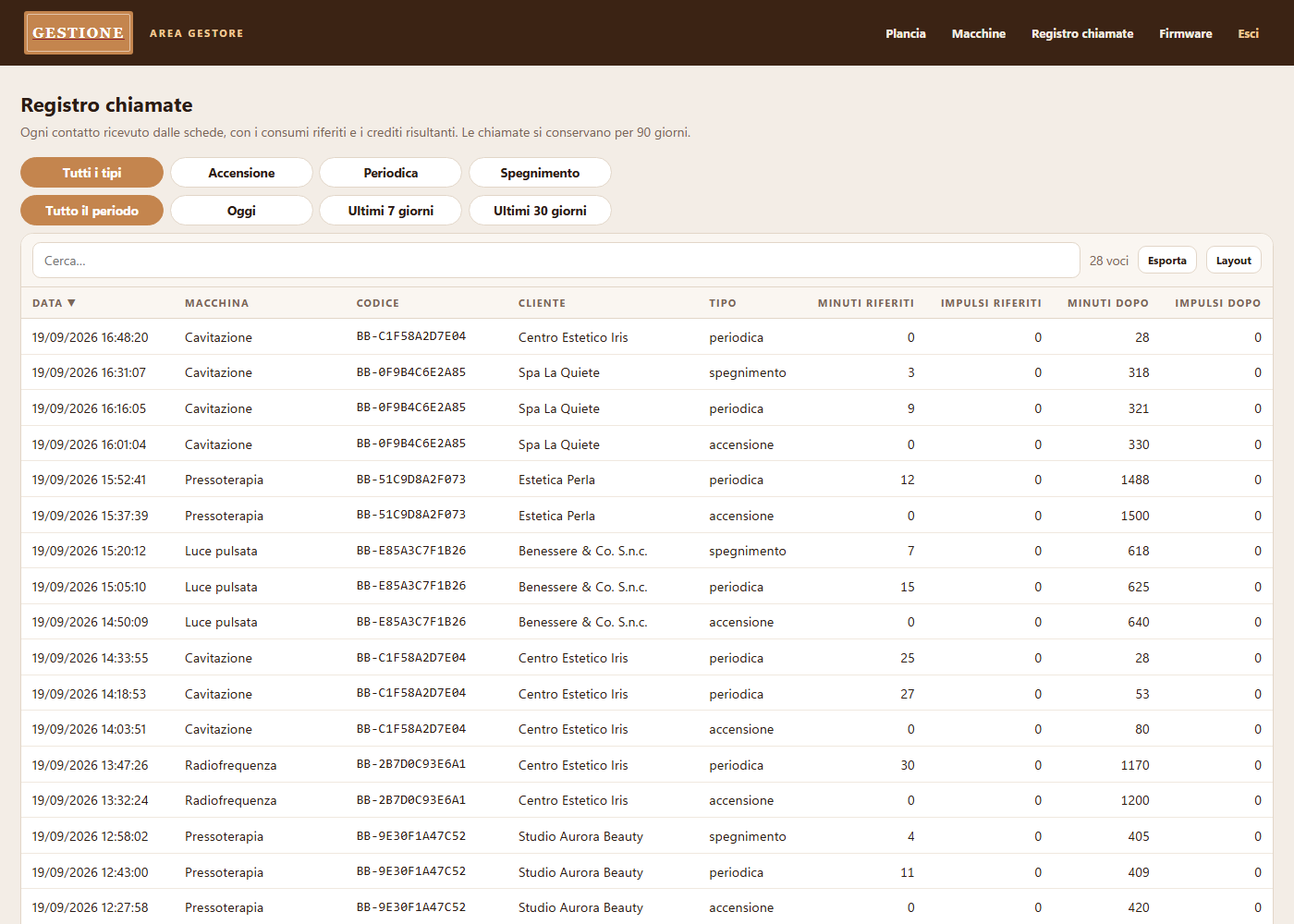Open the Plancia page
The width and height of the screenshot is (1294, 924).
tap(906, 33)
